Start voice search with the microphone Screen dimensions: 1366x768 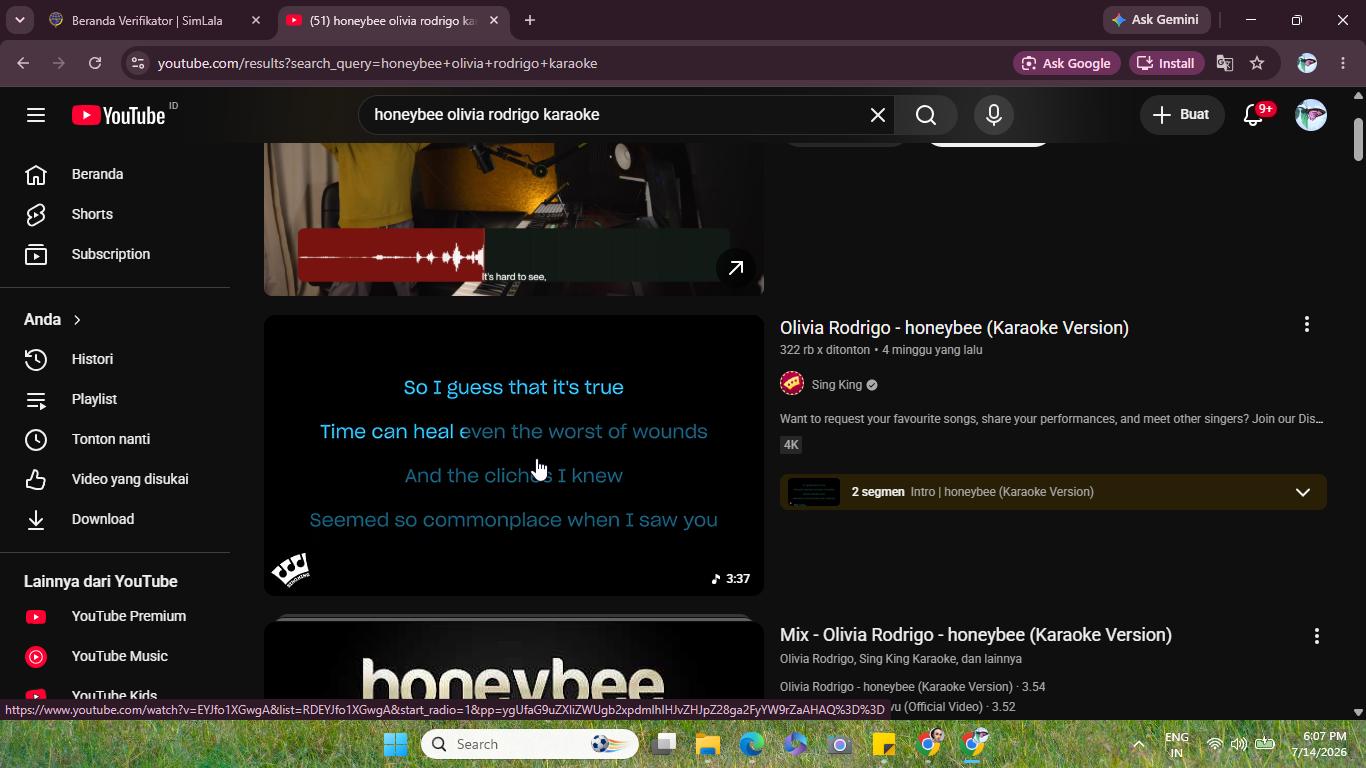click(994, 115)
